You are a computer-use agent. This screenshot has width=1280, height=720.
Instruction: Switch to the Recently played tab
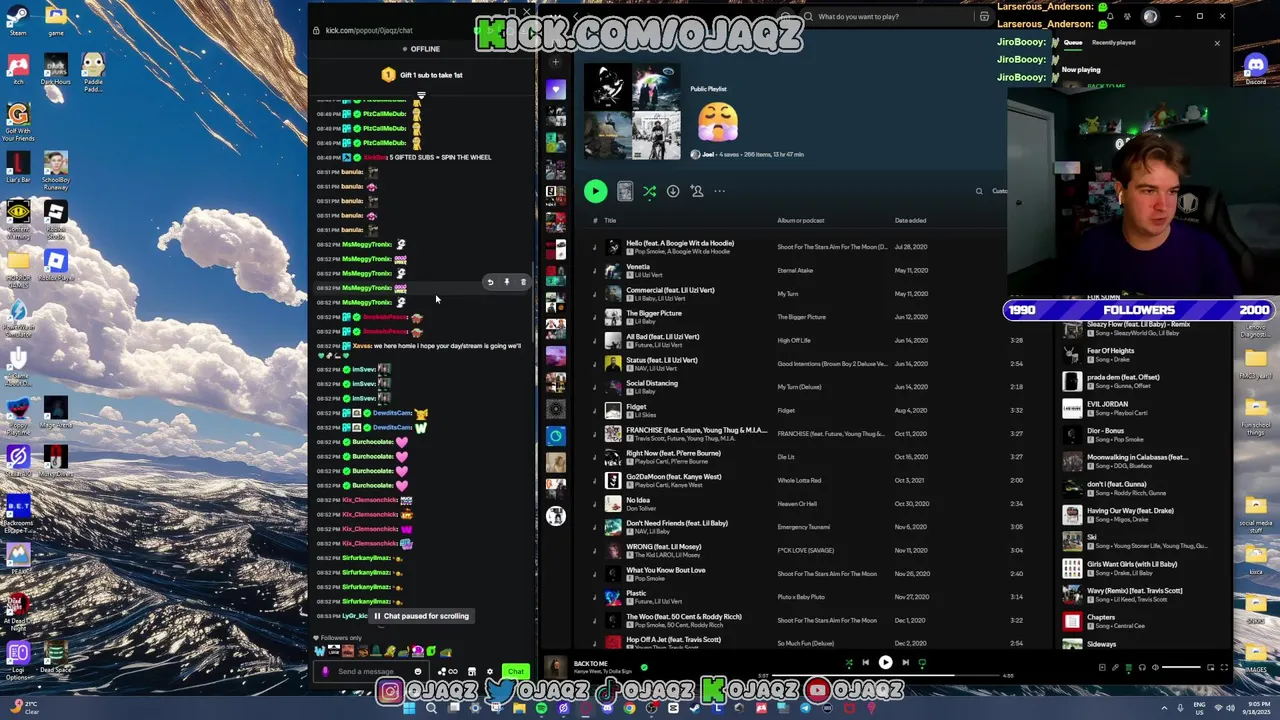[x=1113, y=43]
